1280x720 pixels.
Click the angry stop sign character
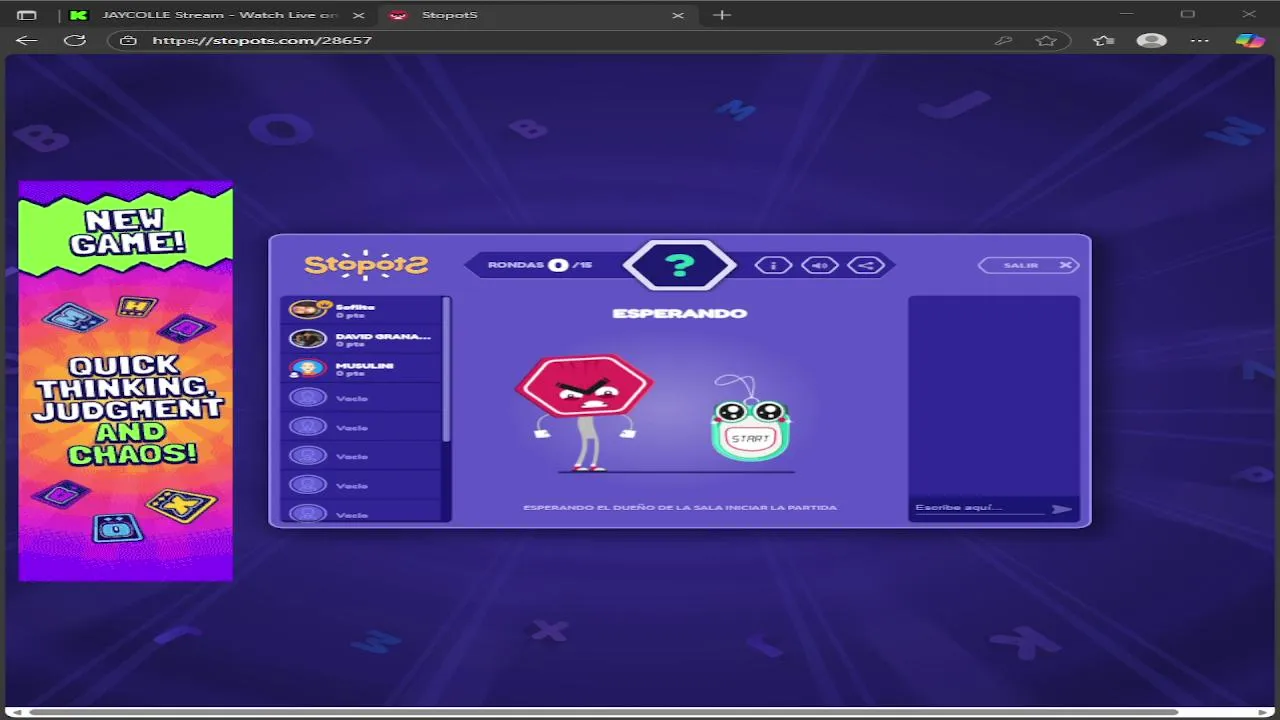[x=585, y=412]
